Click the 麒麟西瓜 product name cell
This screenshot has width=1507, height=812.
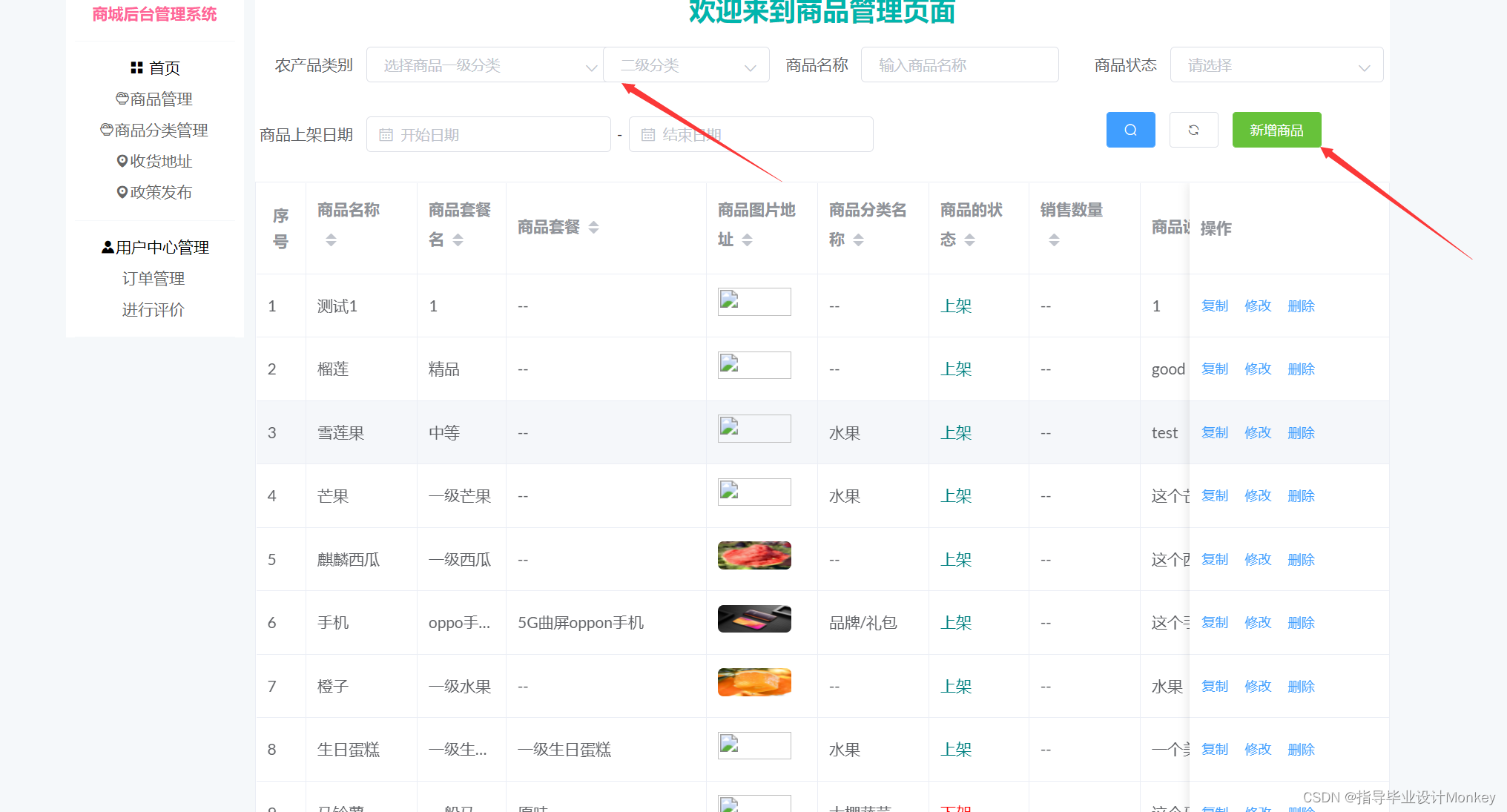coord(349,560)
